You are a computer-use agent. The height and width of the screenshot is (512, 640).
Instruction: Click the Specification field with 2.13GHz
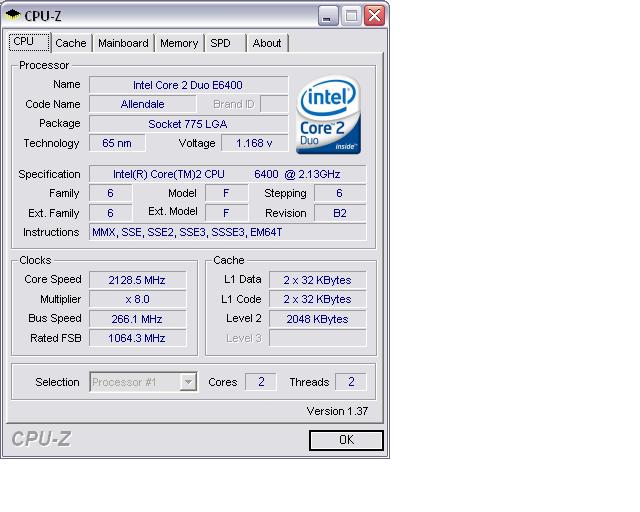(227, 174)
